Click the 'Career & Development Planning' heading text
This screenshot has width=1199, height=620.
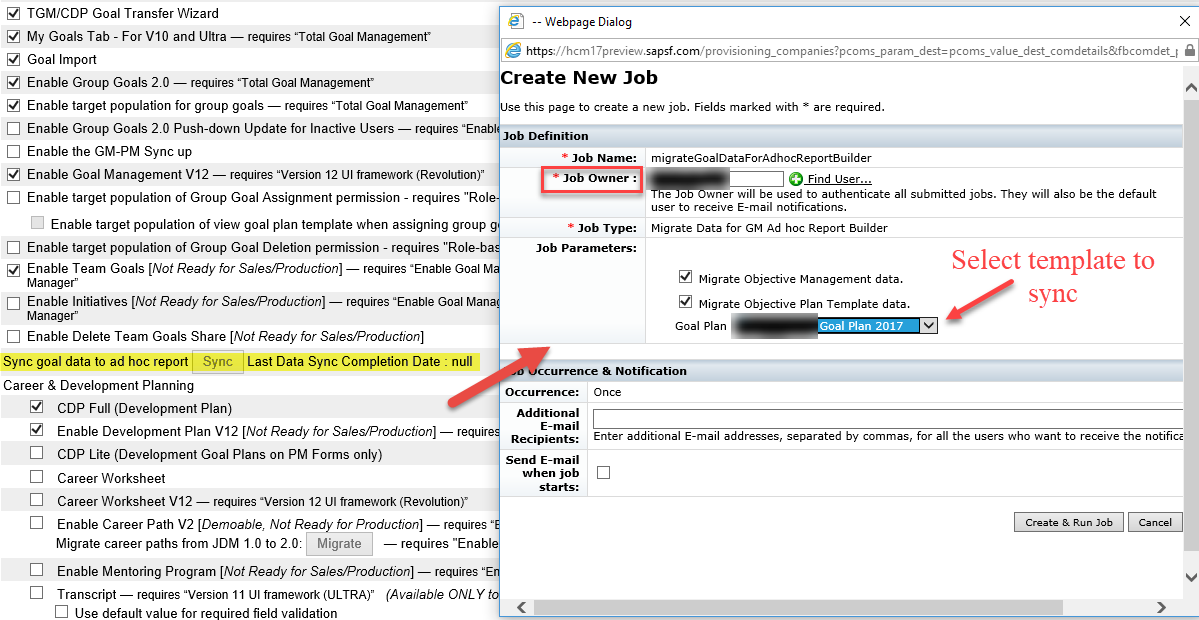(x=99, y=385)
